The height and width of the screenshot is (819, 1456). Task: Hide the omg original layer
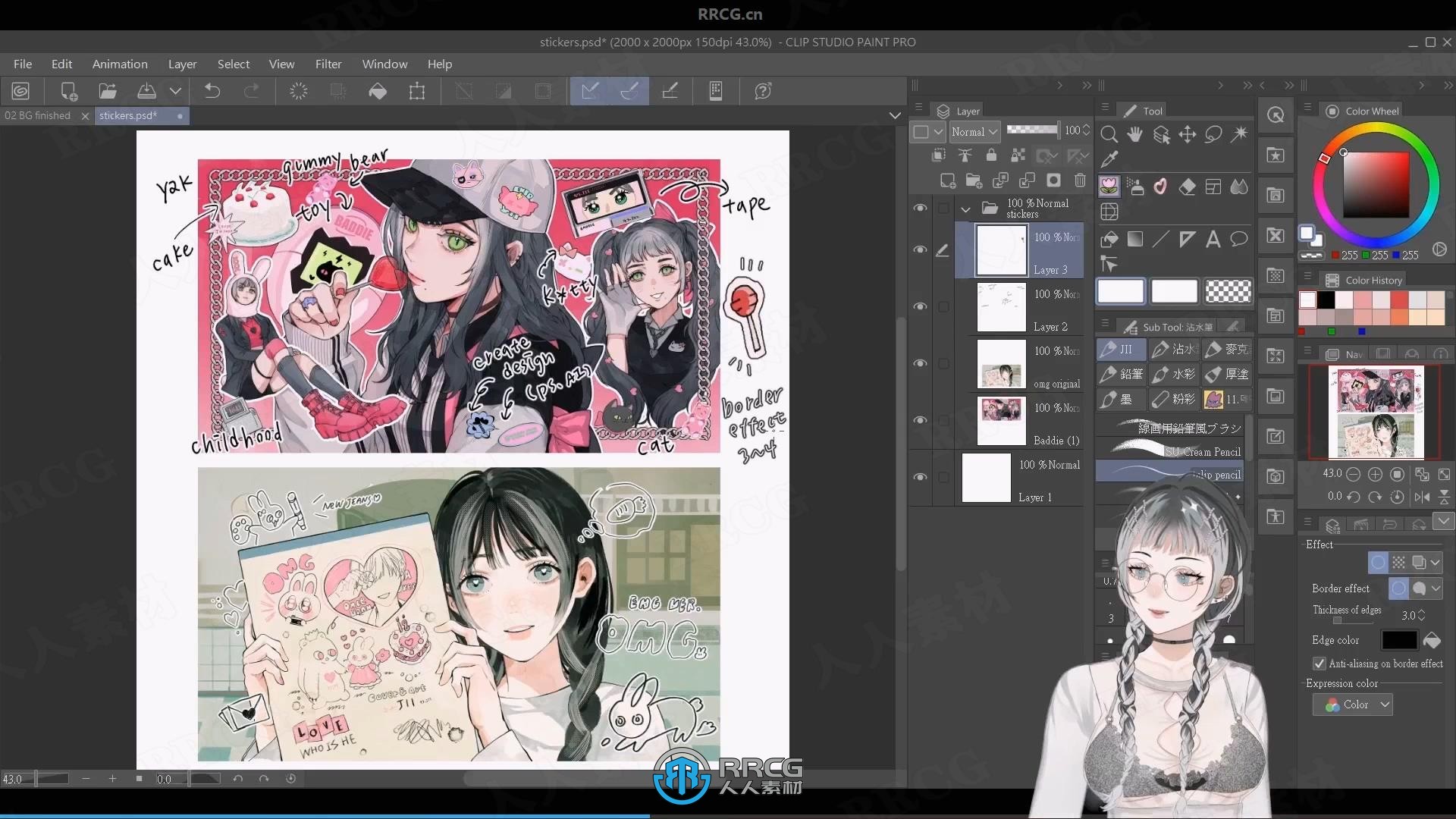click(x=920, y=363)
